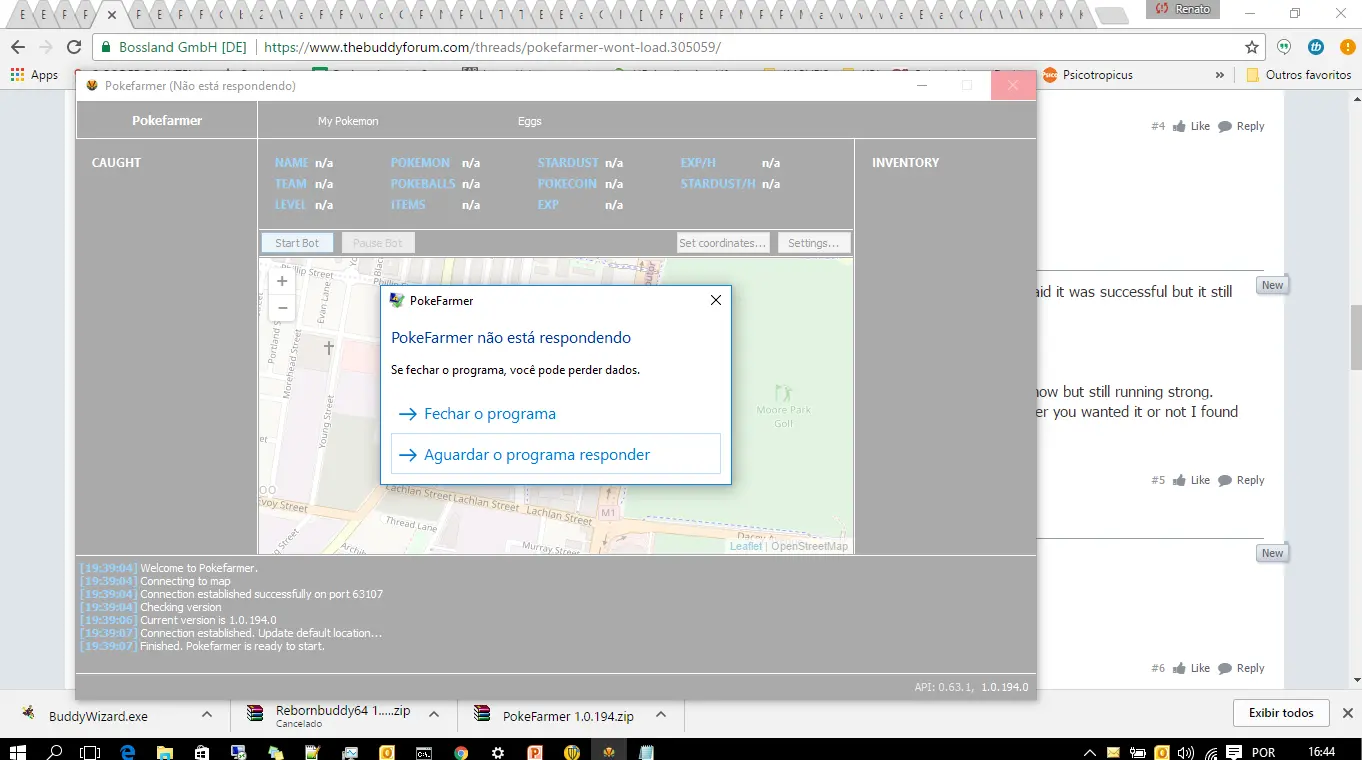This screenshot has height=760, width=1362.
Task: Open Task View on taskbar
Action: (91, 751)
